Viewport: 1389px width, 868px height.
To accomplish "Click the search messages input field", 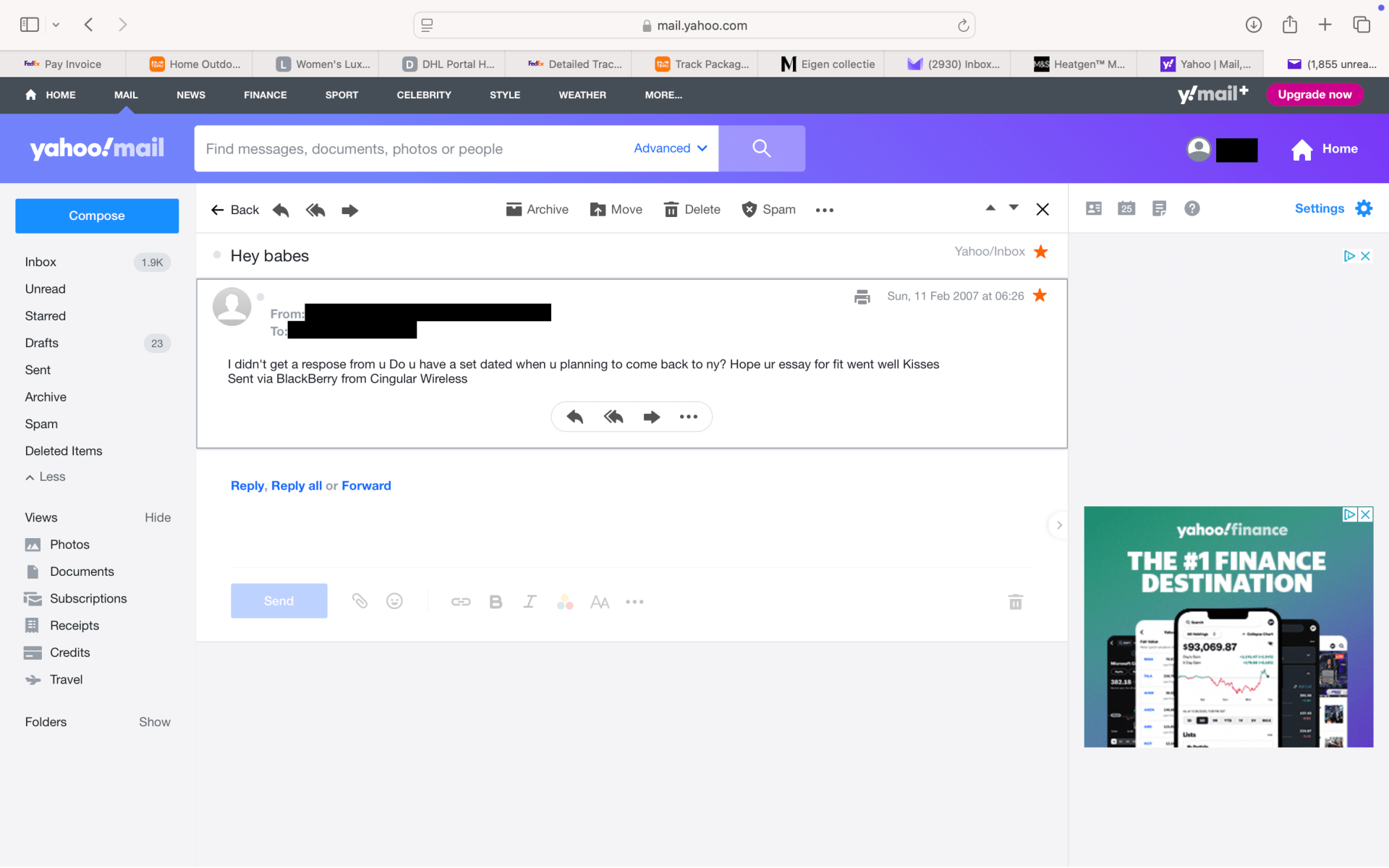I will coord(412,149).
